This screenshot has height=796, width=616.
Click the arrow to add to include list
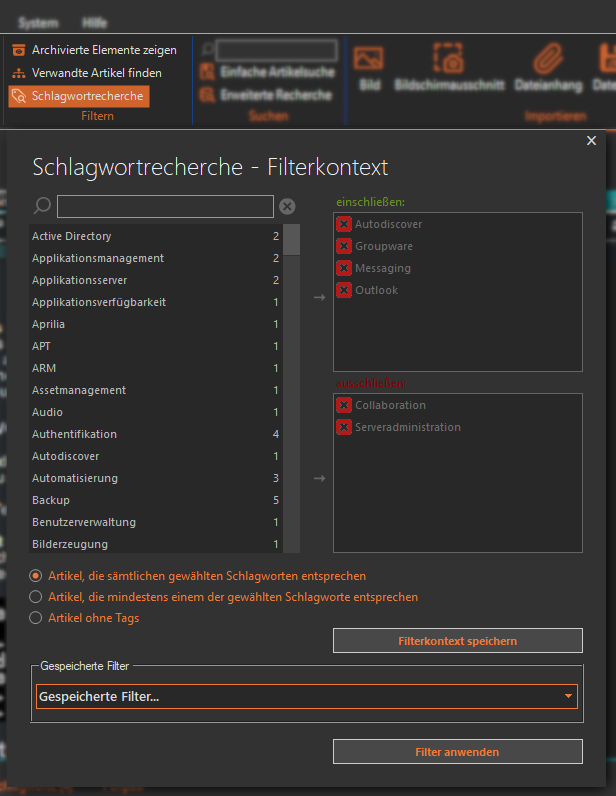319,297
